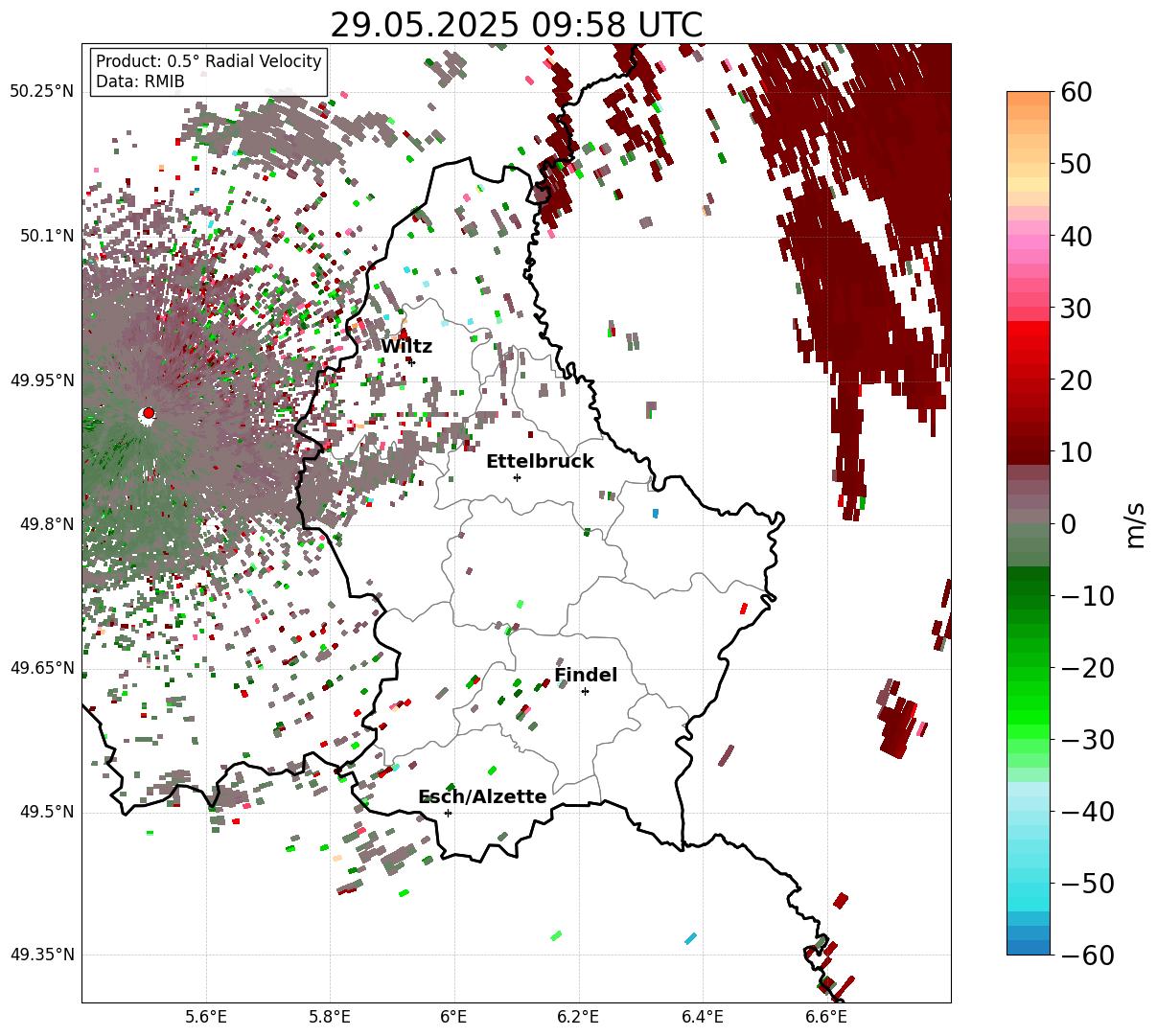1157x1036 pixels.
Task: Click the cross marker below Ettelbruck
Action: tap(518, 477)
